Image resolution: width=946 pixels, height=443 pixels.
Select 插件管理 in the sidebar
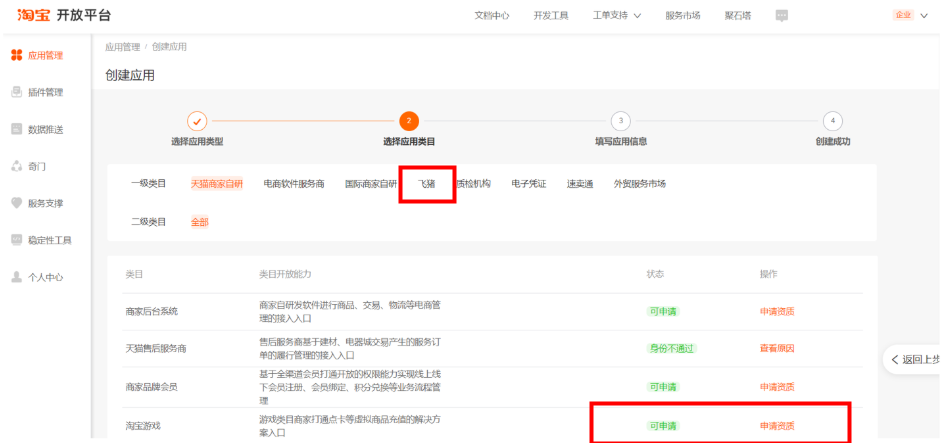coord(45,92)
